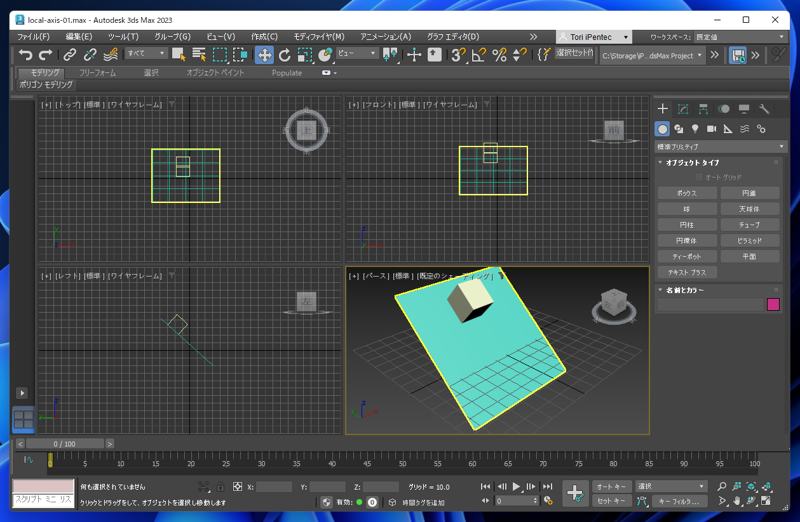
Task: Toggle the Percent Snap button
Action: (499, 55)
